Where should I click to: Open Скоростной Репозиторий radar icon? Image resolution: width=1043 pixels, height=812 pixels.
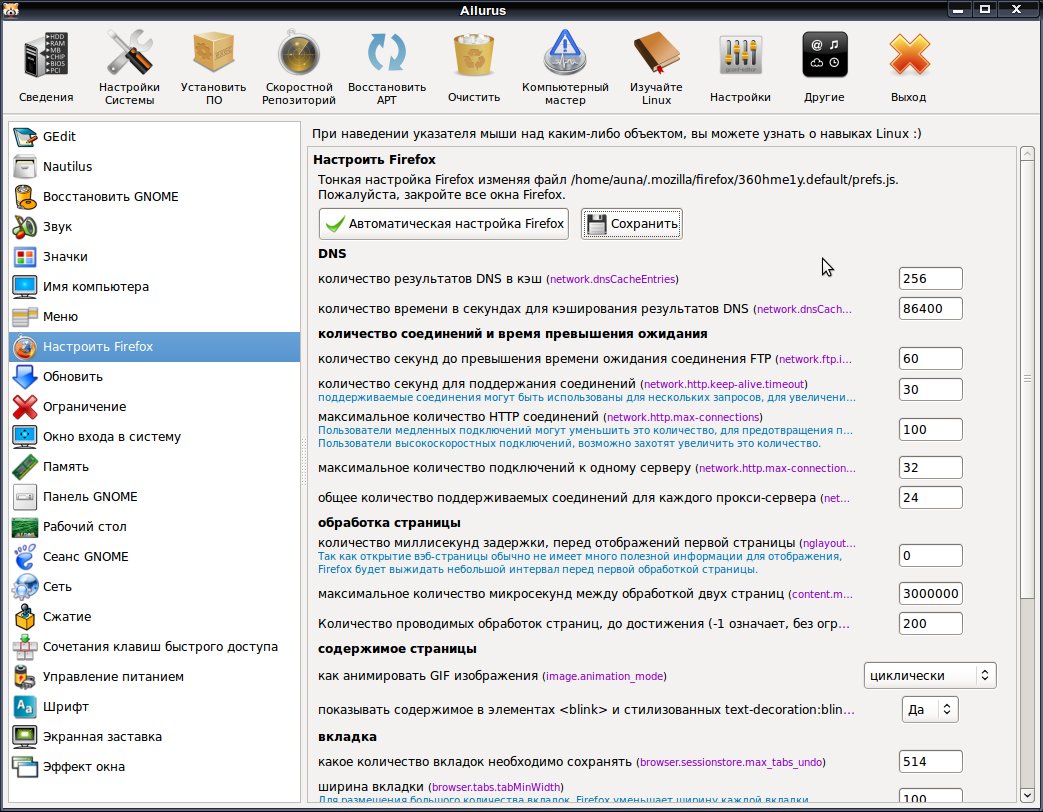299,52
